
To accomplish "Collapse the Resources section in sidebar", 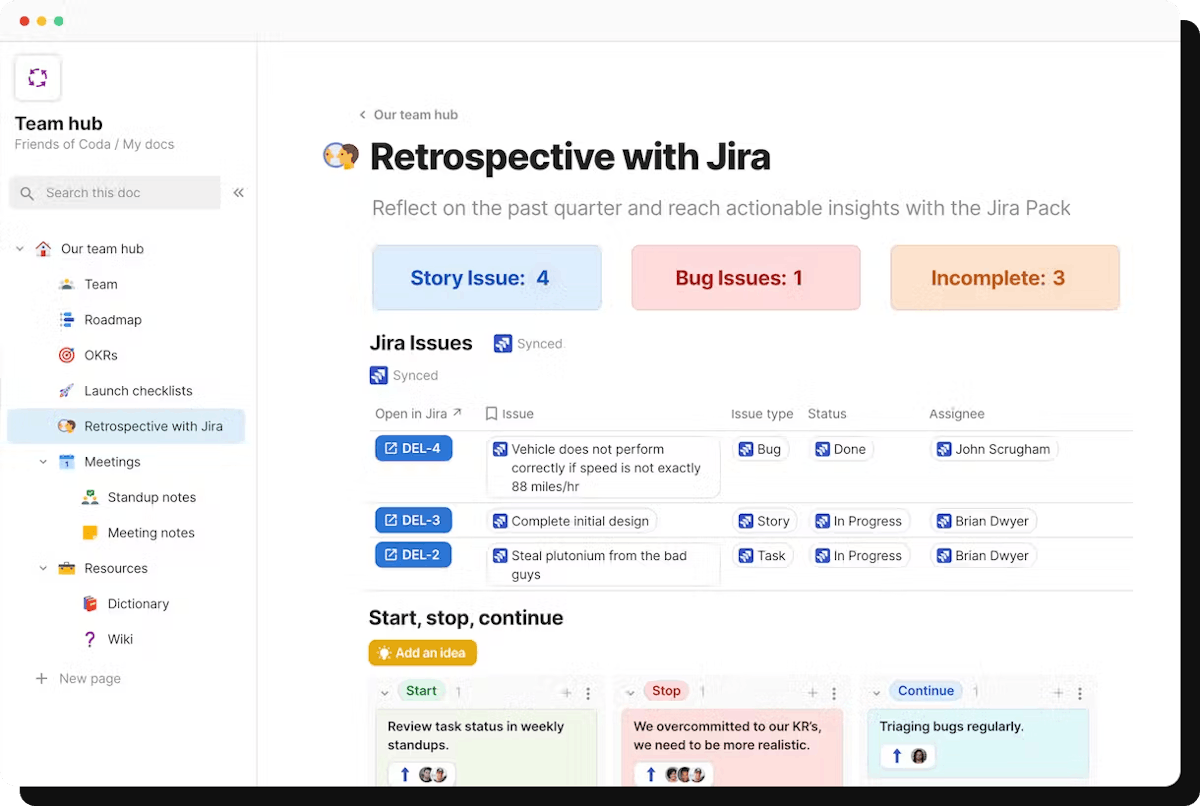I will [x=43, y=568].
